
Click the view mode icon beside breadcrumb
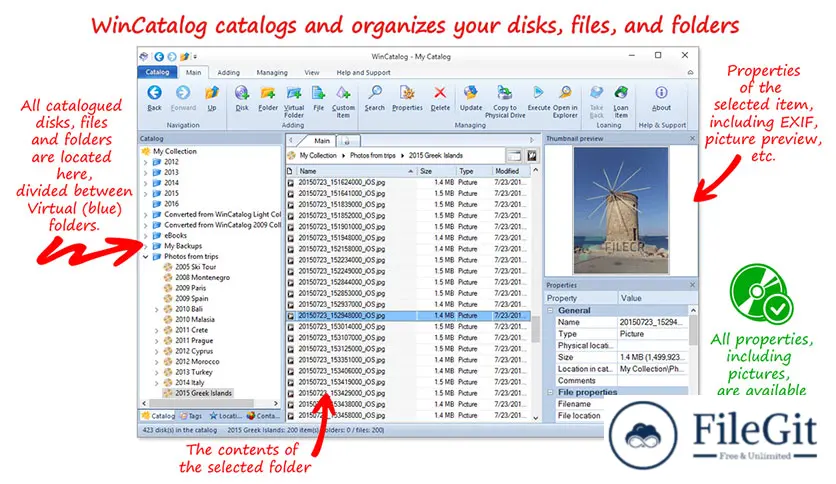pos(514,156)
